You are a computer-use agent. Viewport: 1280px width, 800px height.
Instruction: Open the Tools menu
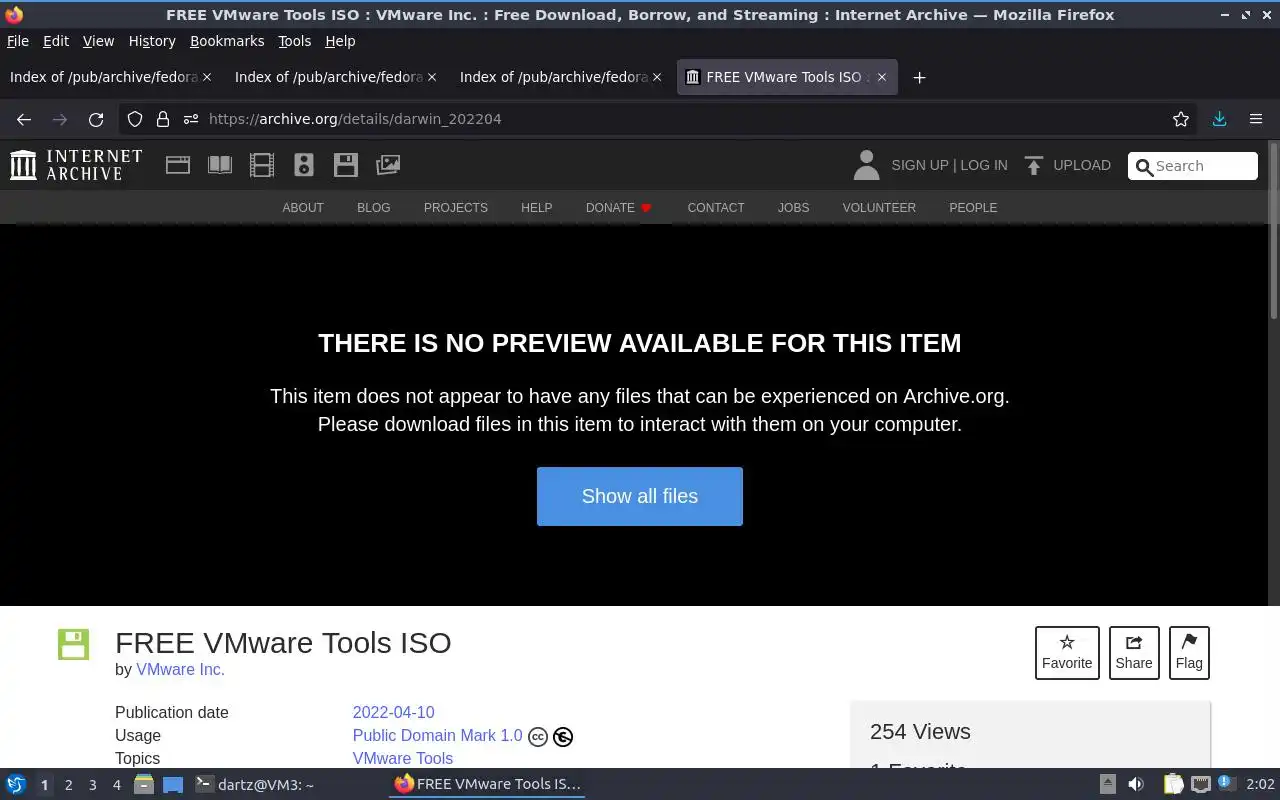click(x=295, y=41)
